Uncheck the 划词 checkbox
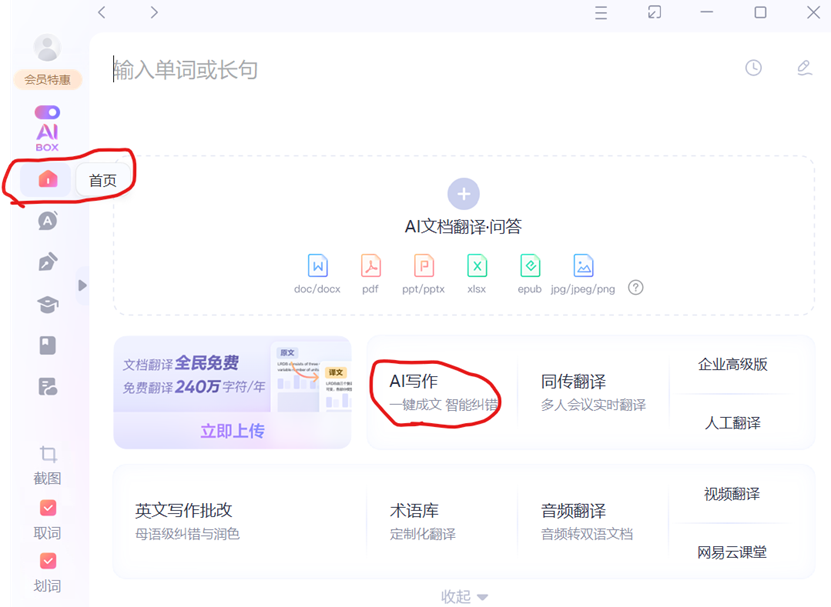 tap(47, 561)
